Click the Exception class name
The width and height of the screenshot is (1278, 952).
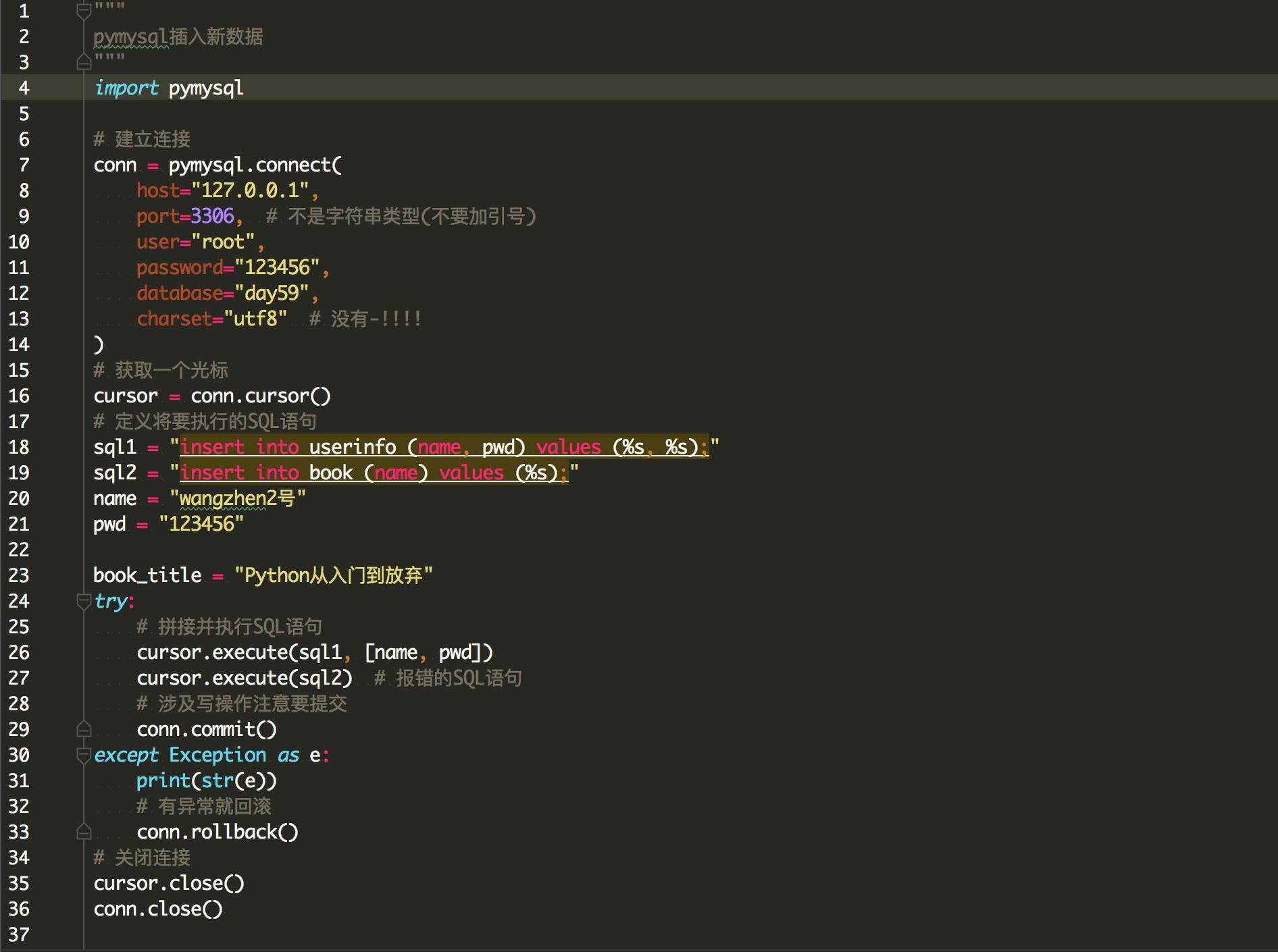pyautogui.click(x=218, y=755)
